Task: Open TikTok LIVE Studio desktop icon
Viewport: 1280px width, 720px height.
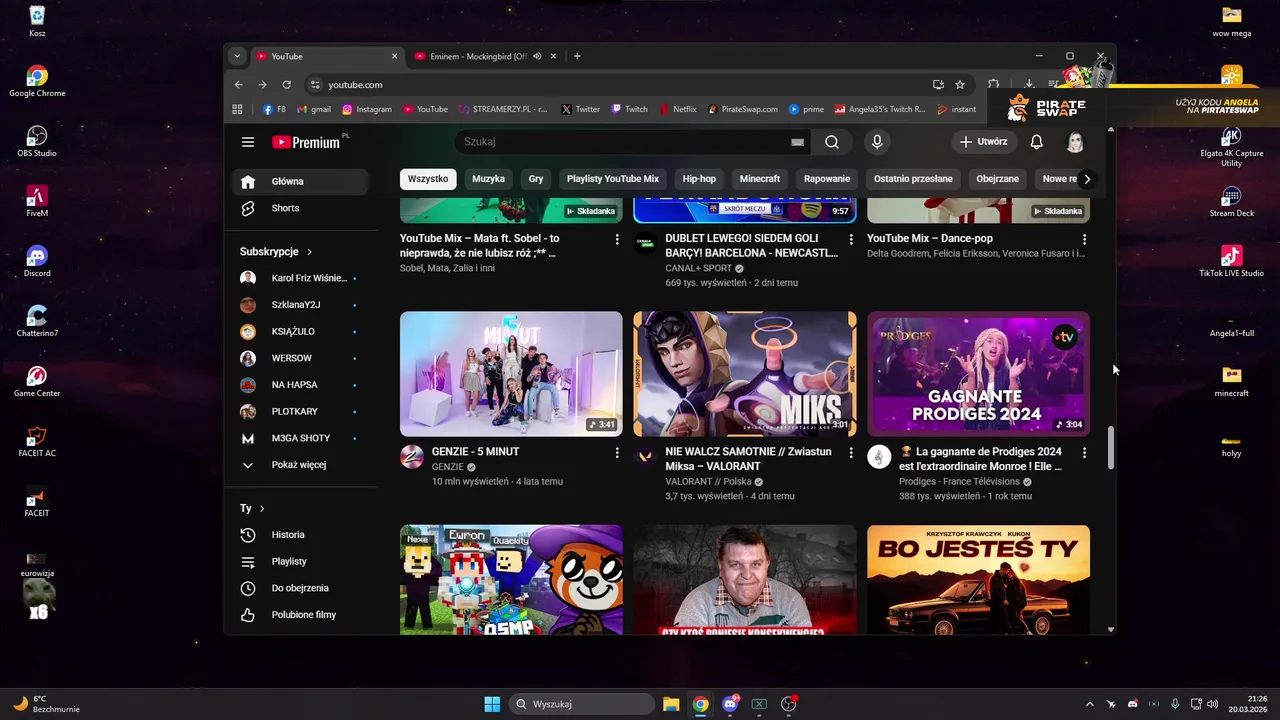Action: (x=1231, y=260)
